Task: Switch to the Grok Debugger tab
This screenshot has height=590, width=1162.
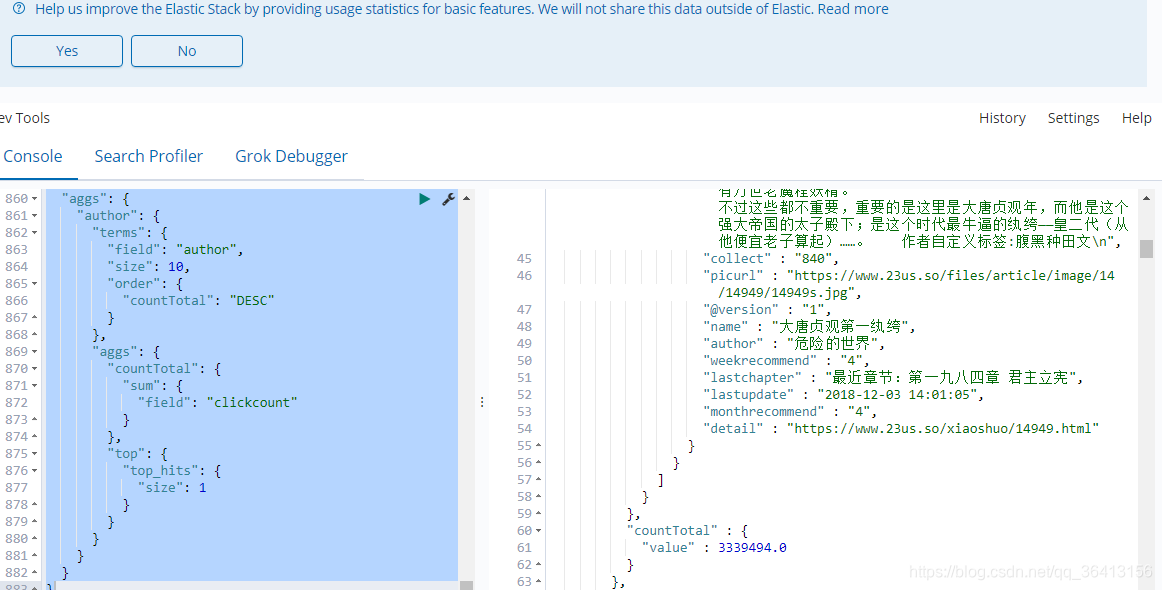Action: 291,156
